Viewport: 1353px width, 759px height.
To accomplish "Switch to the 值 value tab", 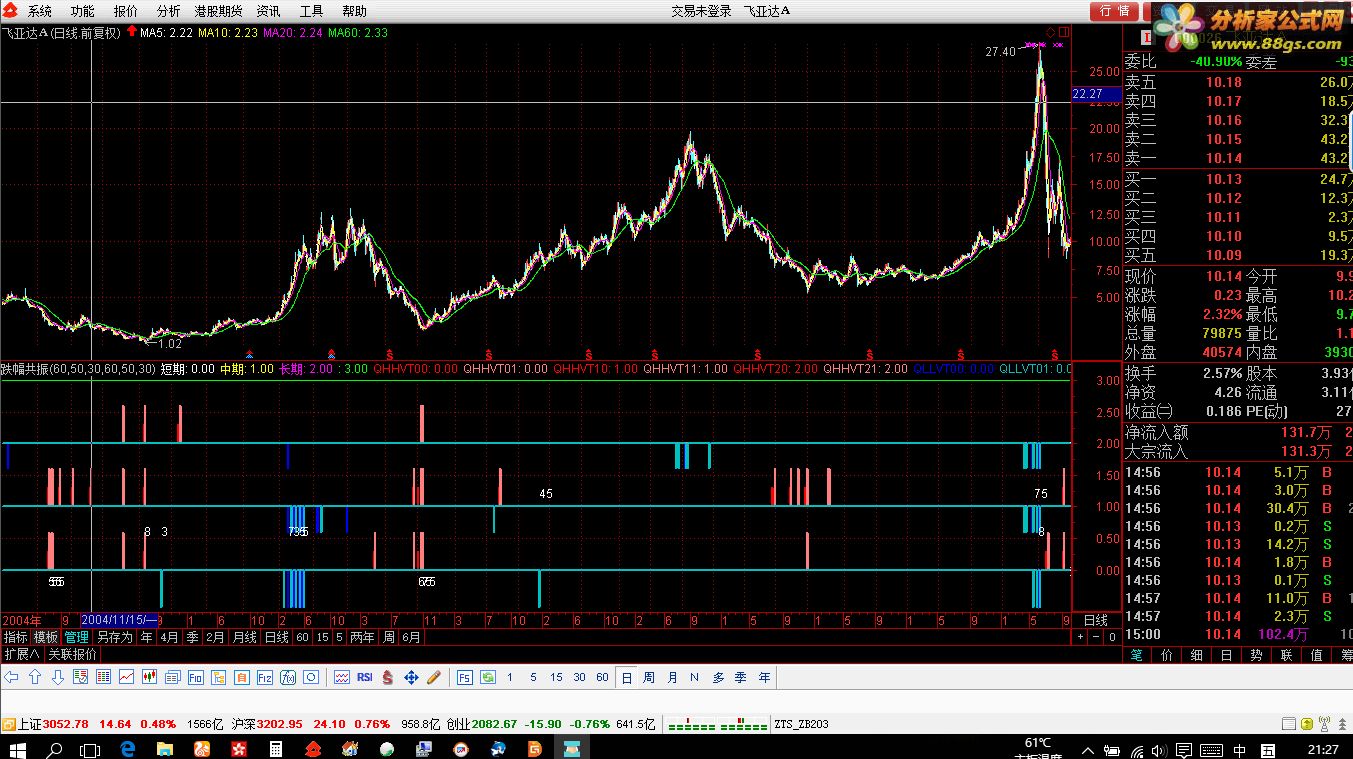I will pyautogui.click(x=1317, y=654).
